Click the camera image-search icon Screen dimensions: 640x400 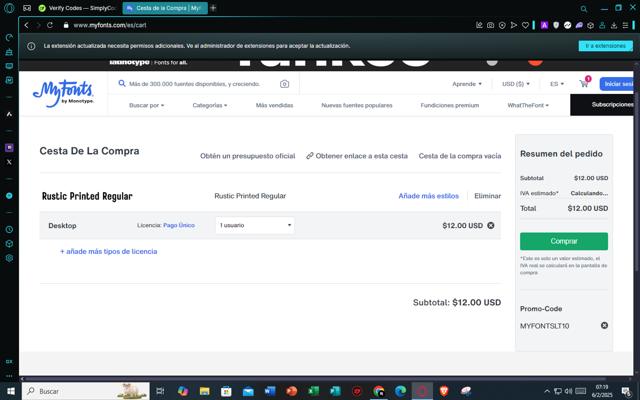click(284, 84)
